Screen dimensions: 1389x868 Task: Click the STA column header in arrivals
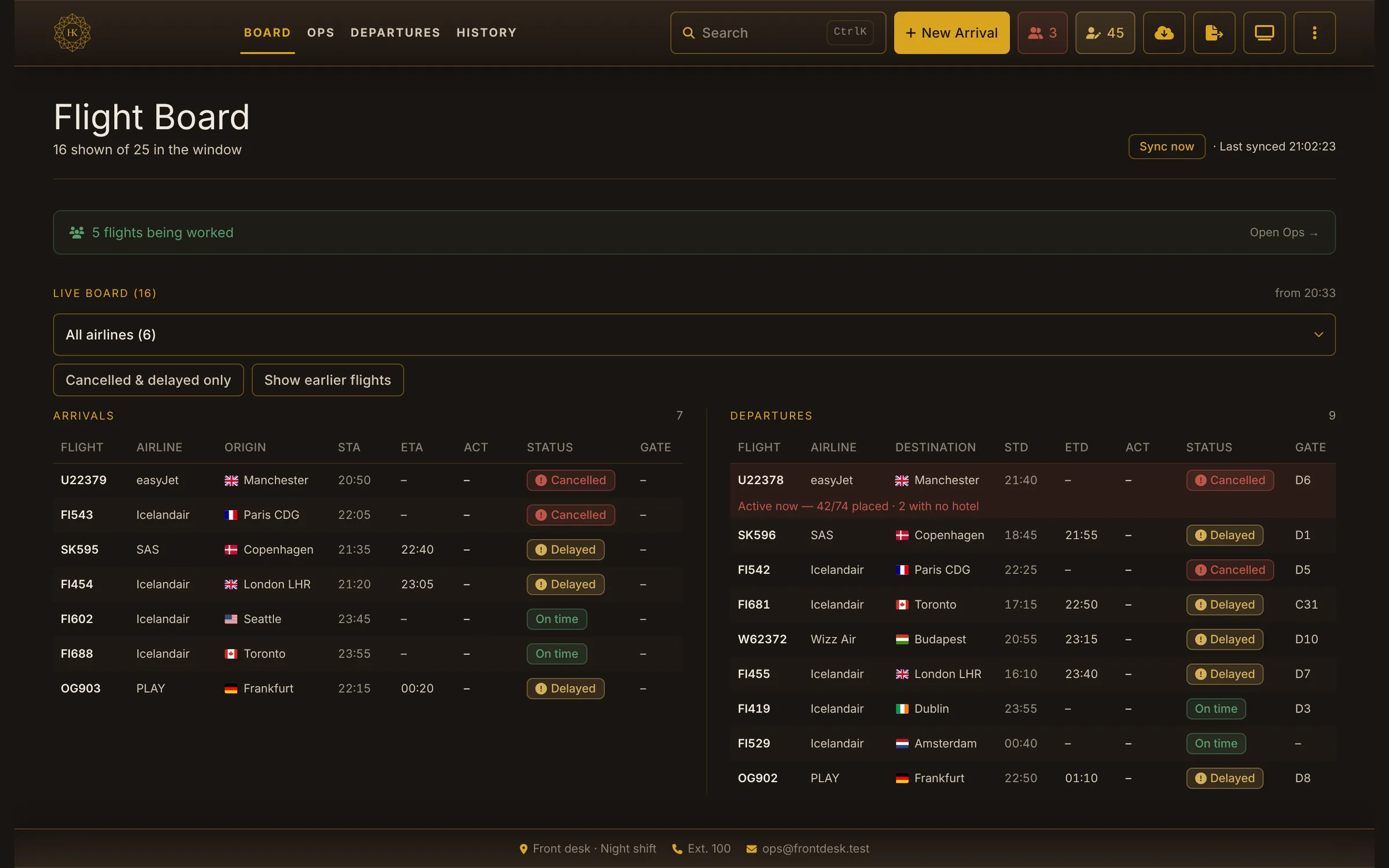pos(349,447)
